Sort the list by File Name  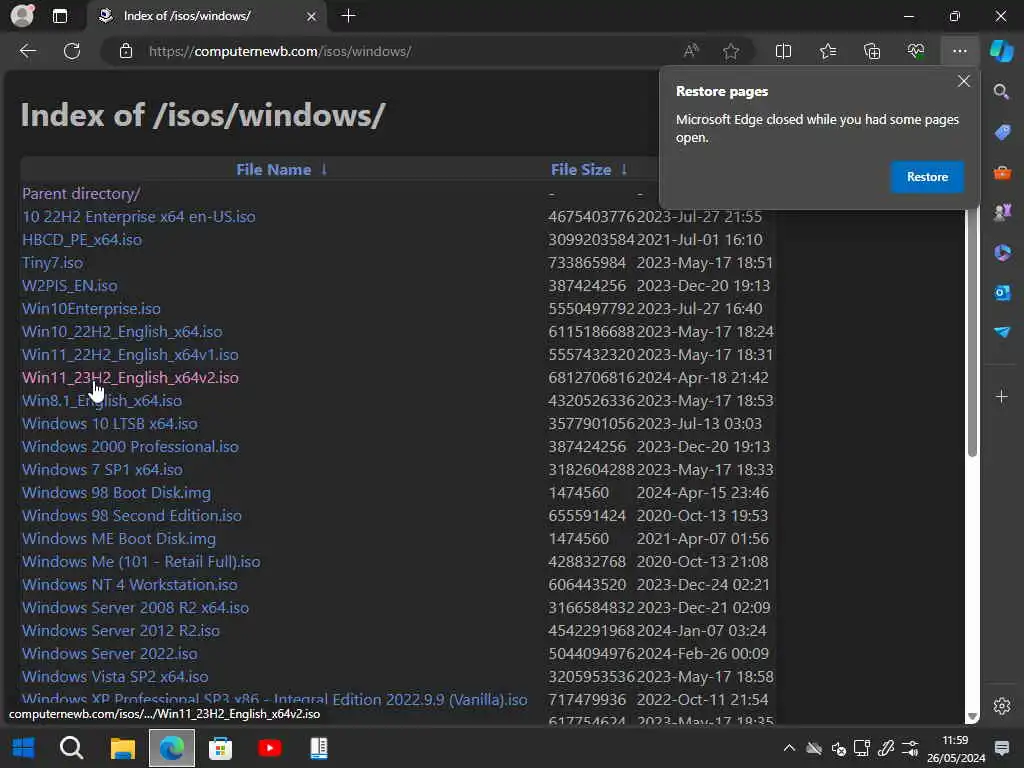coord(281,170)
